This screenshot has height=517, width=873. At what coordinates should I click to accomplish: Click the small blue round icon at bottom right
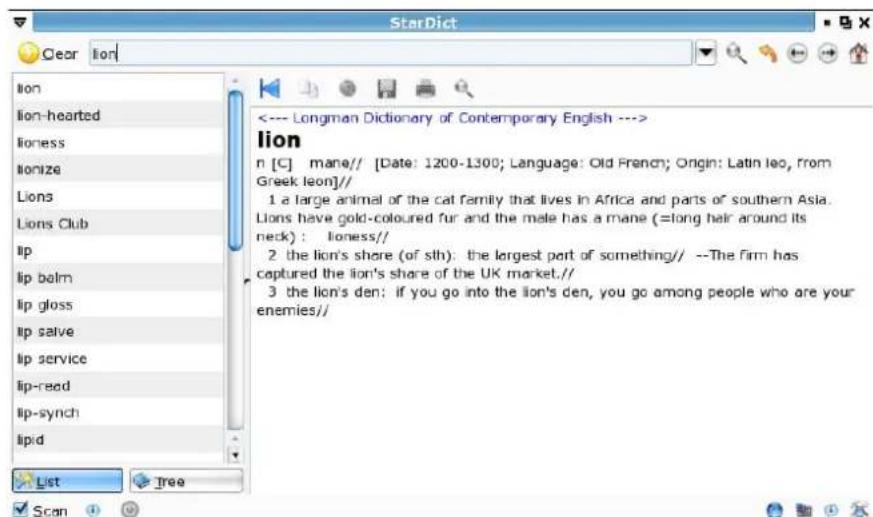(831, 510)
